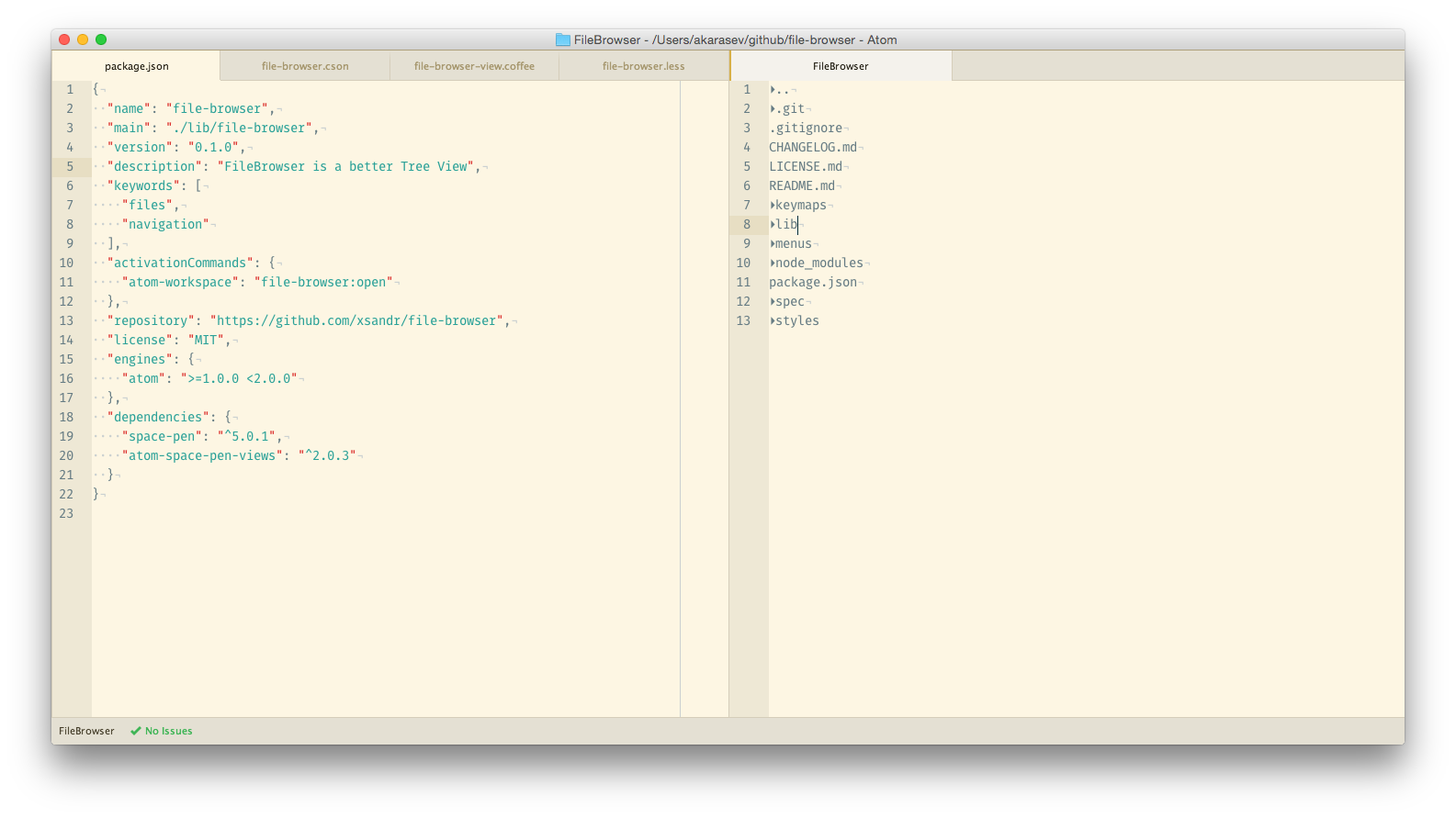Image resolution: width=1456 pixels, height=818 pixels.
Task: Click the No Issues checkmark icon
Action: (136, 731)
